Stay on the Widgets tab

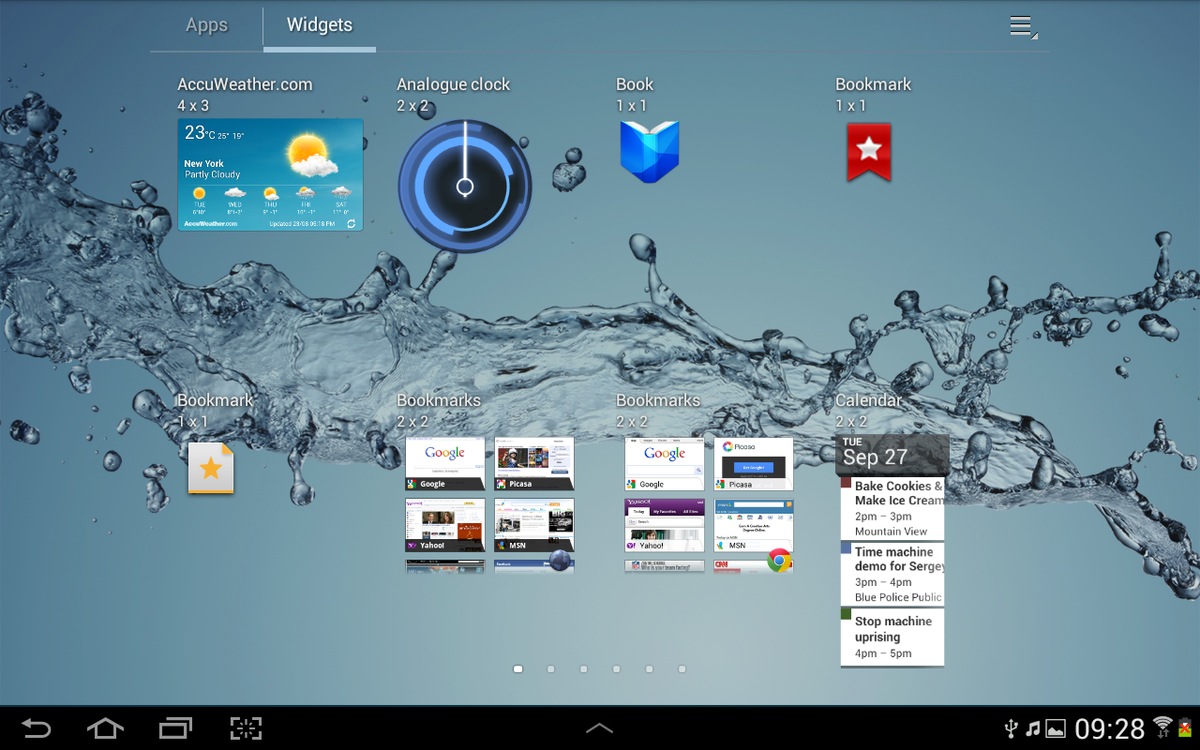pyautogui.click(x=319, y=25)
